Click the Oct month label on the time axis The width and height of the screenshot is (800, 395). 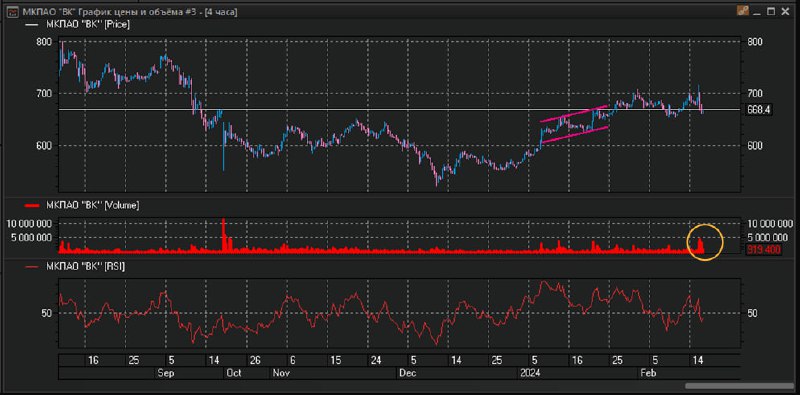click(233, 373)
